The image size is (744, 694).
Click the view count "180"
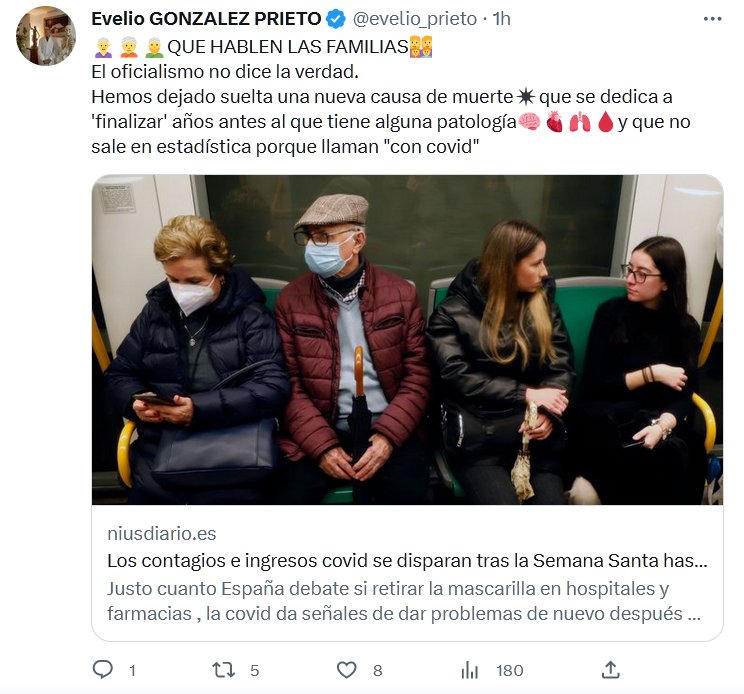(x=509, y=670)
